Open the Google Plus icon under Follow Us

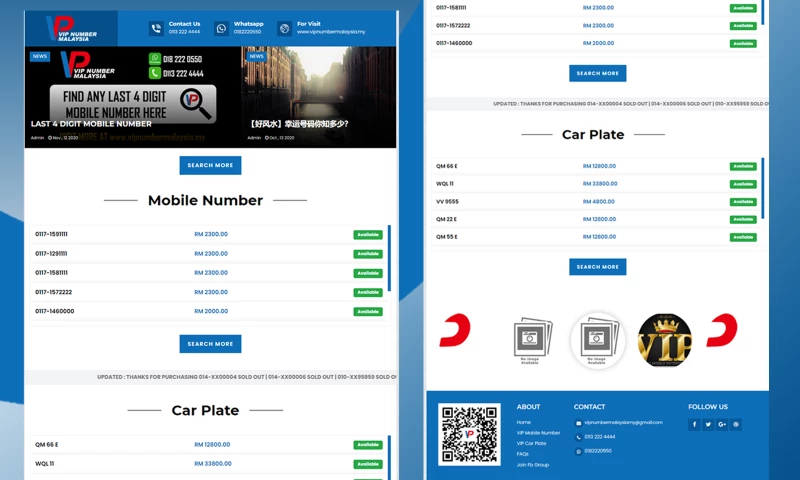722,425
